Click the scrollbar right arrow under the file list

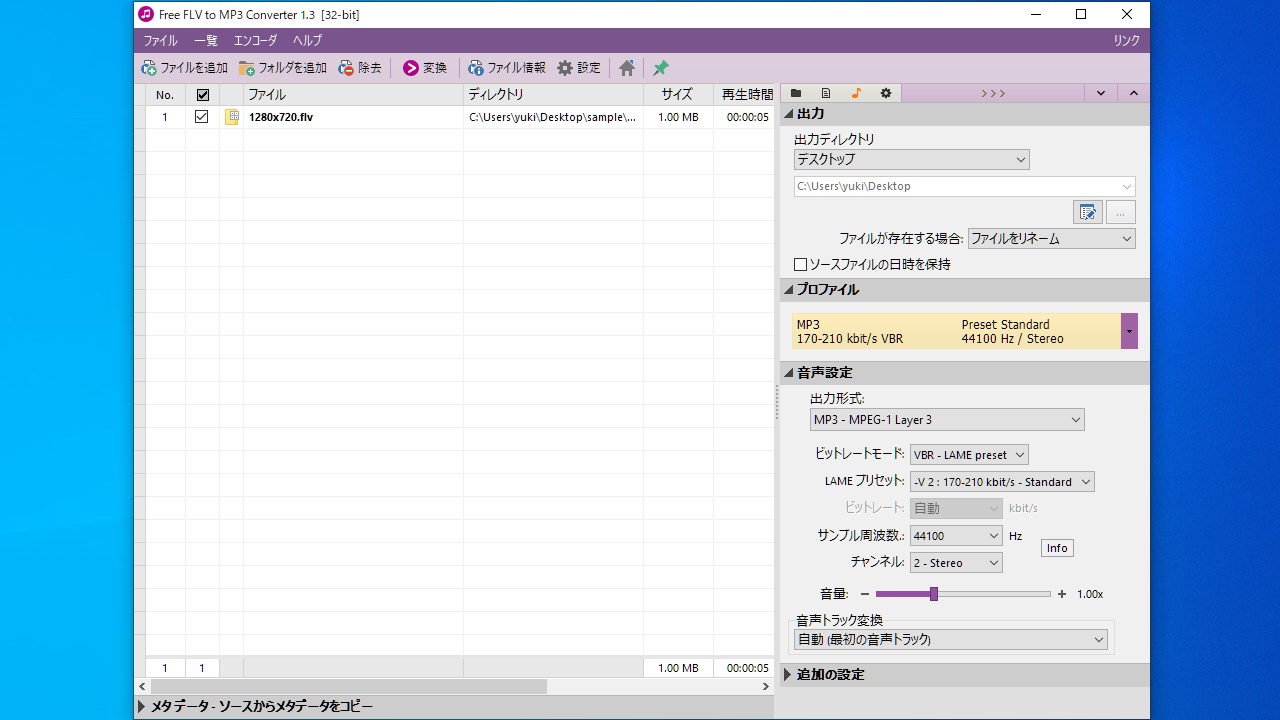(x=766, y=687)
